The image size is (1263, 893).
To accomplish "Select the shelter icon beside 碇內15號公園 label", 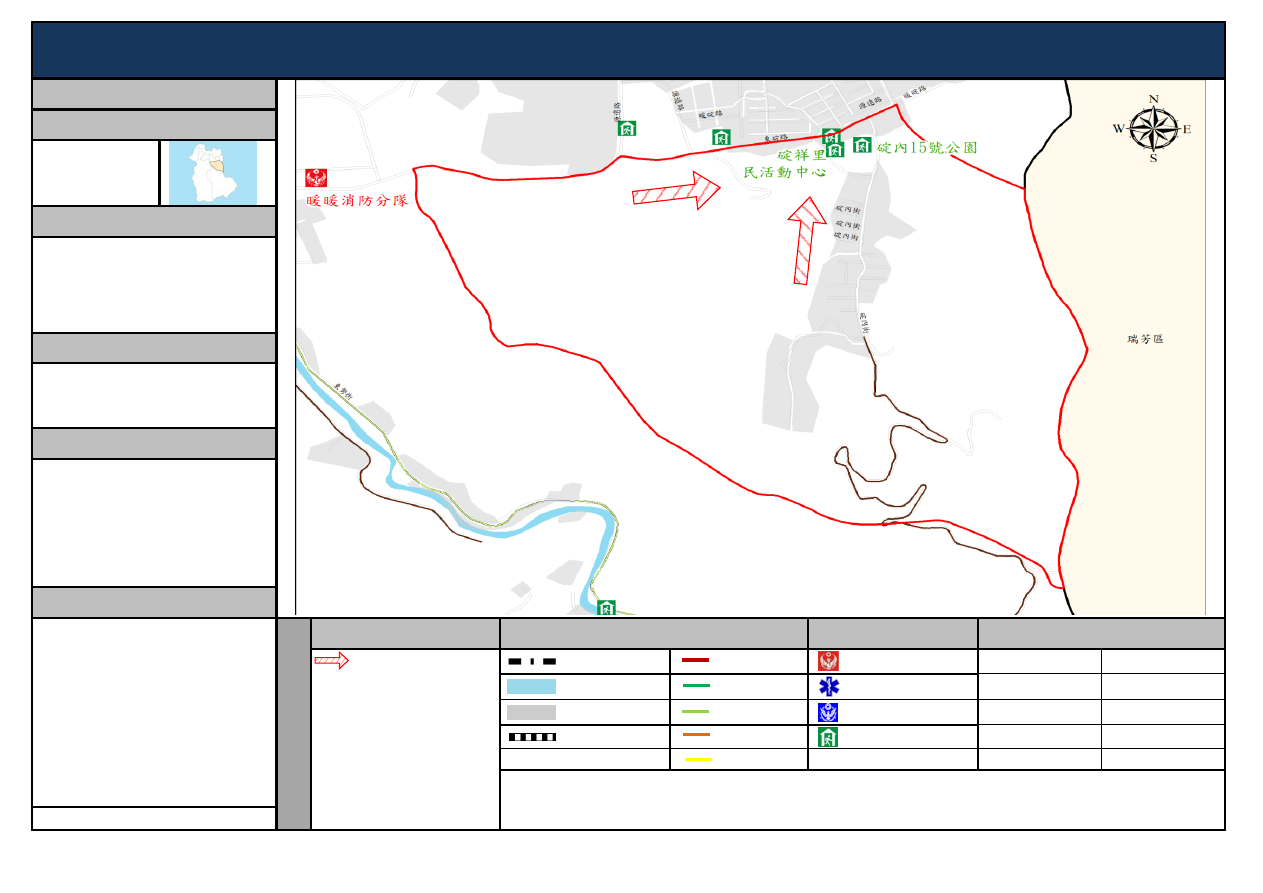I will 863,145.
